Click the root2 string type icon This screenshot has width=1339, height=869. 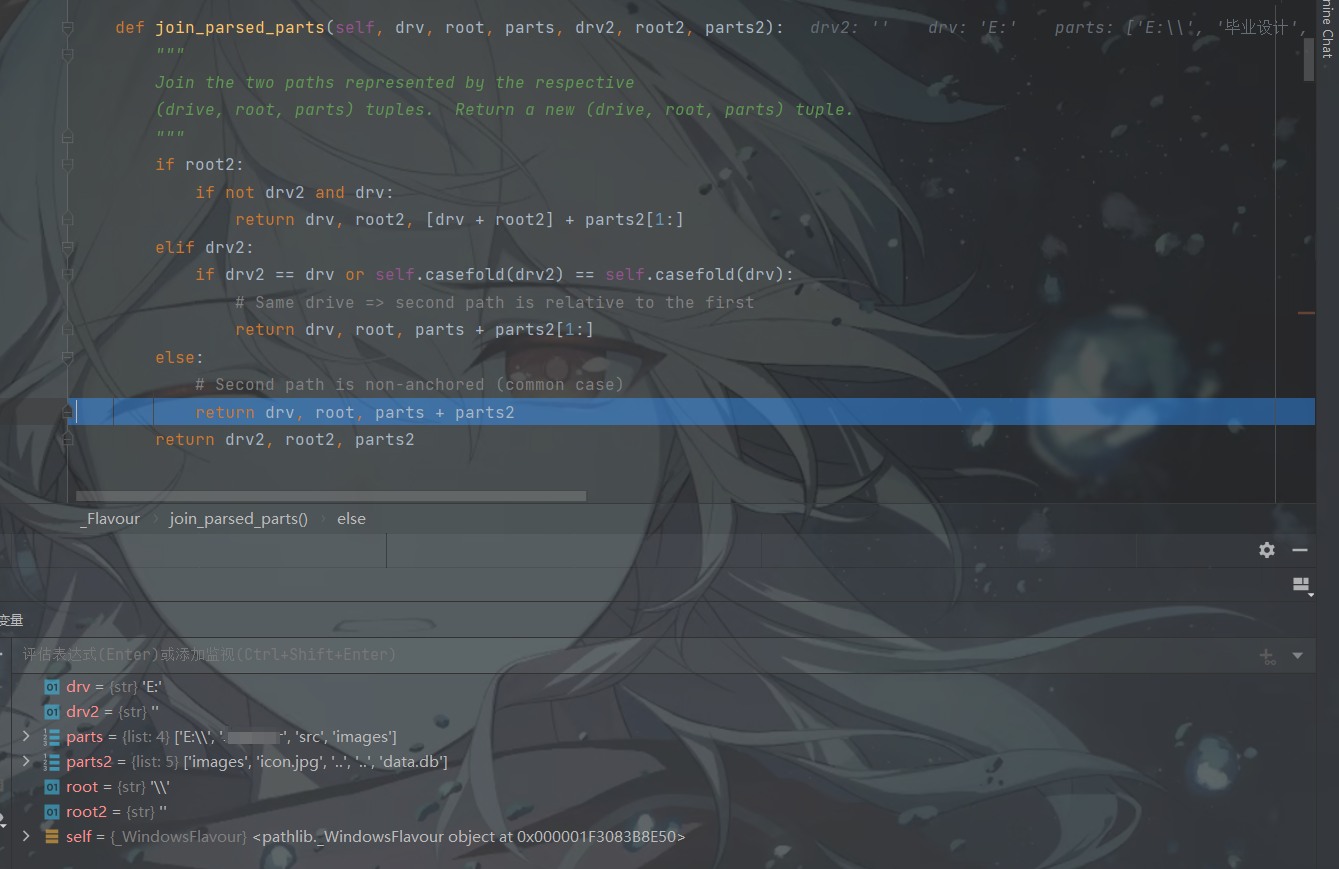pos(52,812)
